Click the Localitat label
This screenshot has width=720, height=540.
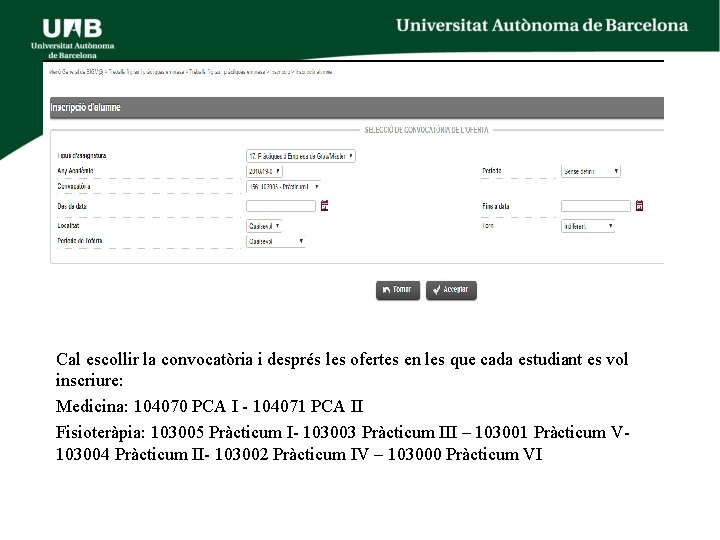[x=68, y=225]
